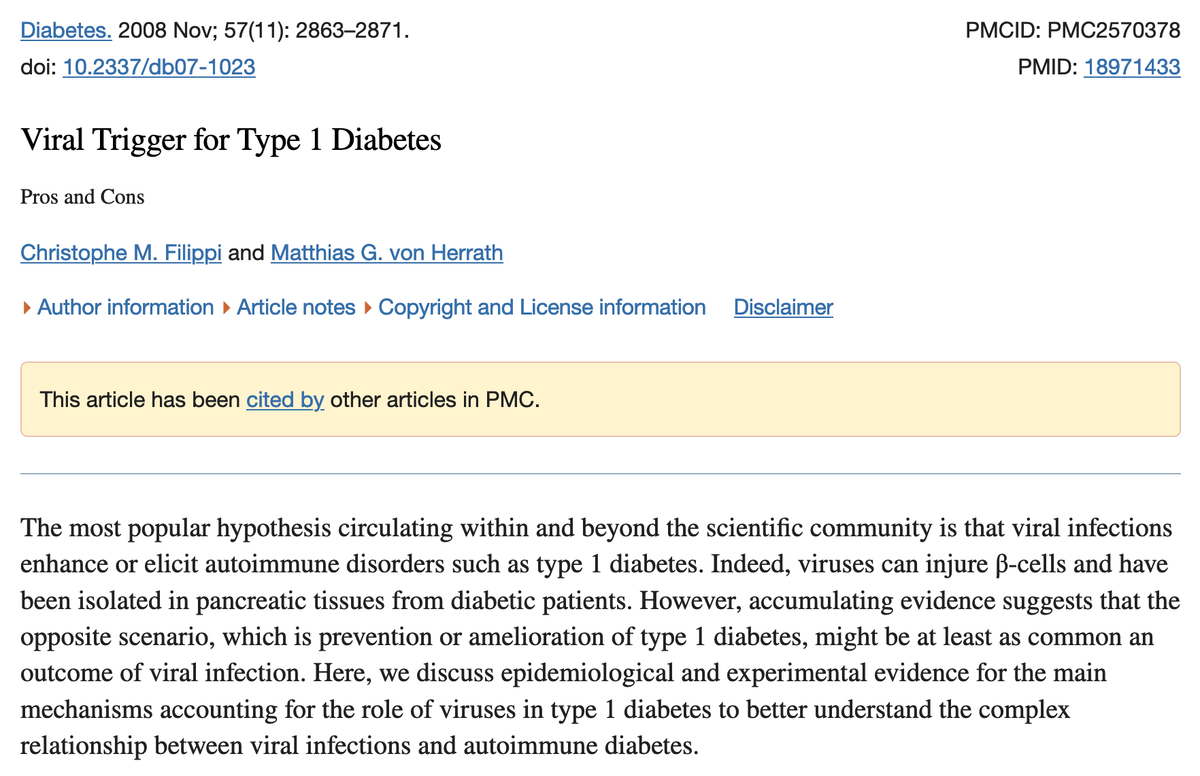Follow the "cited by" link

click(285, 400)
